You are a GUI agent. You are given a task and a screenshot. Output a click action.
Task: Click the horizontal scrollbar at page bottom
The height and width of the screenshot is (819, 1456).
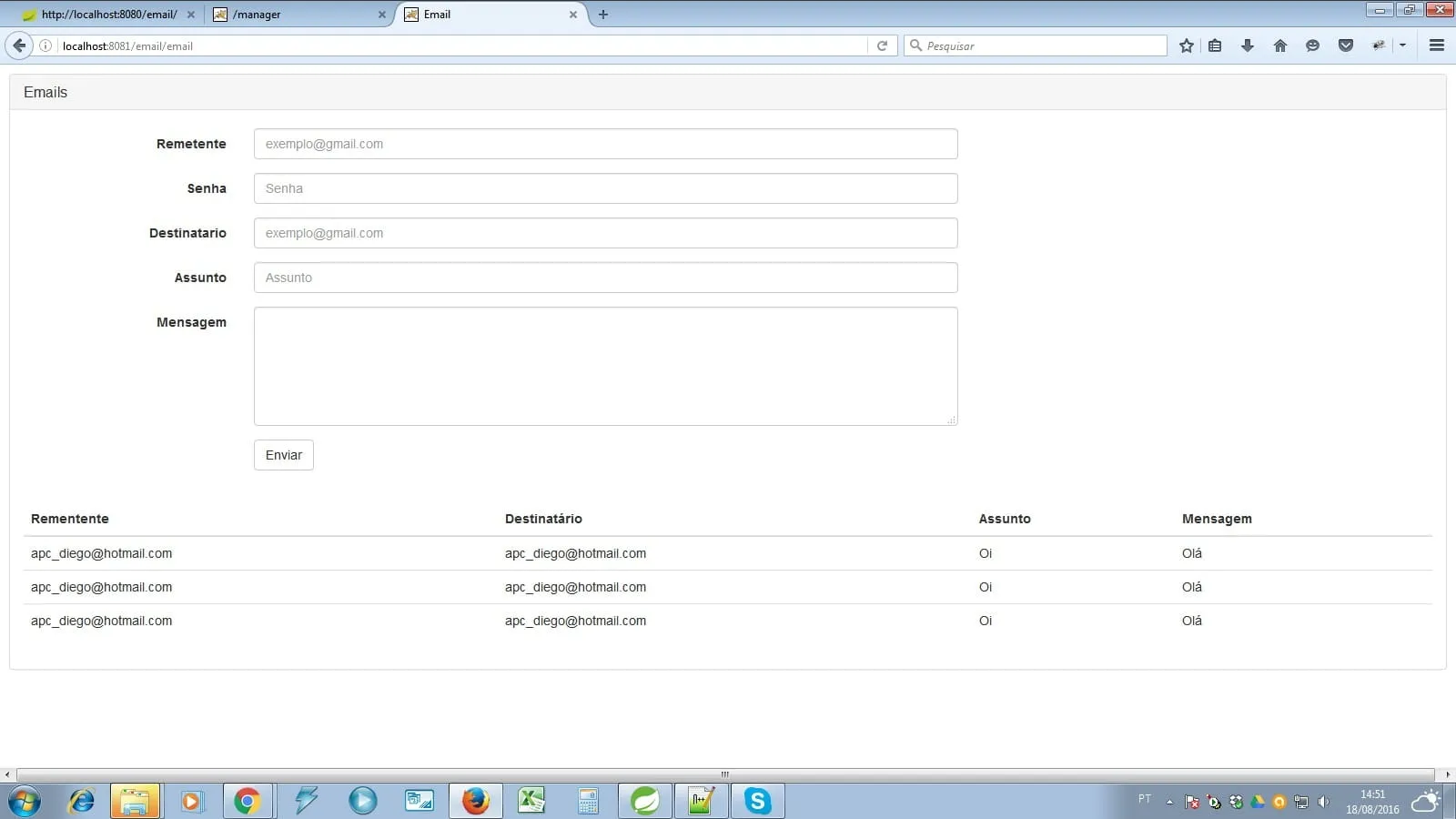click(725, 774)
